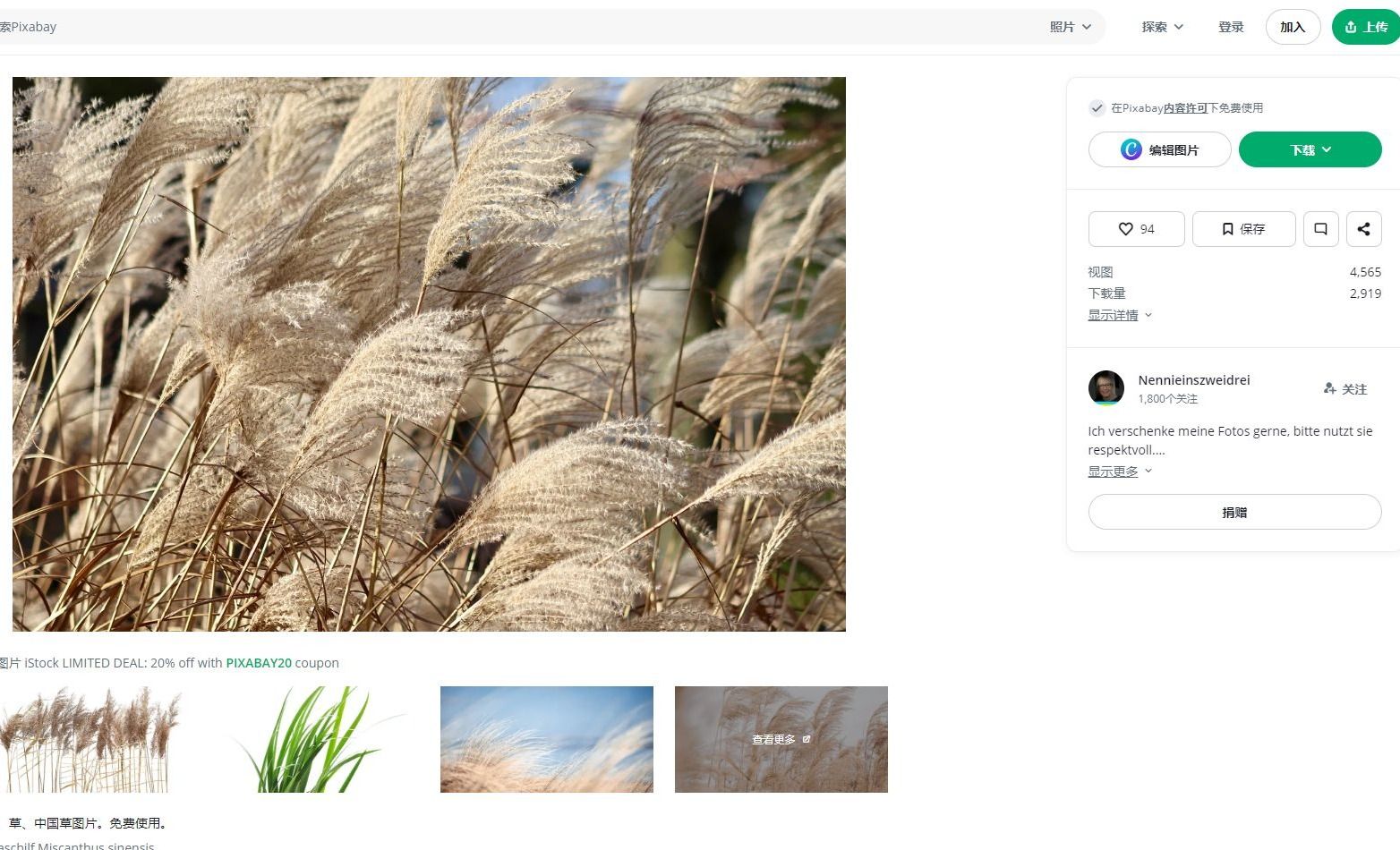Click the share icon button

pos(1363,229)
